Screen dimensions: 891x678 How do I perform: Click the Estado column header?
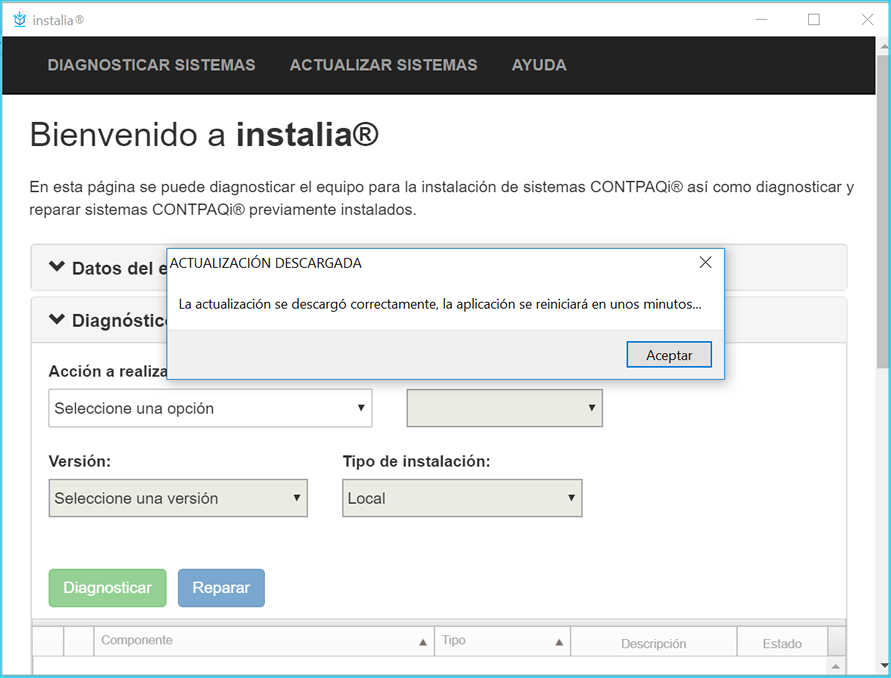(782, 644)
